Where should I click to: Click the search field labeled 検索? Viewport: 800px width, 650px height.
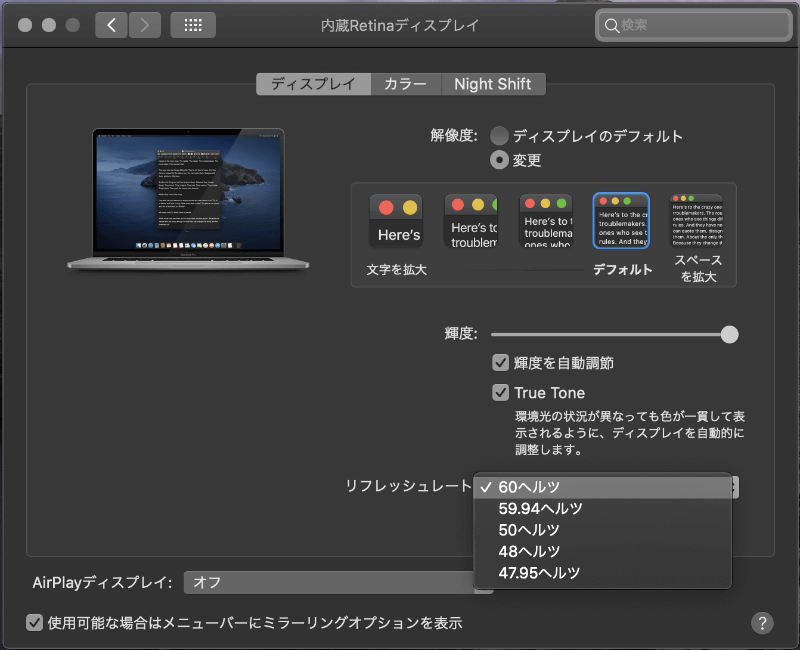693,25
